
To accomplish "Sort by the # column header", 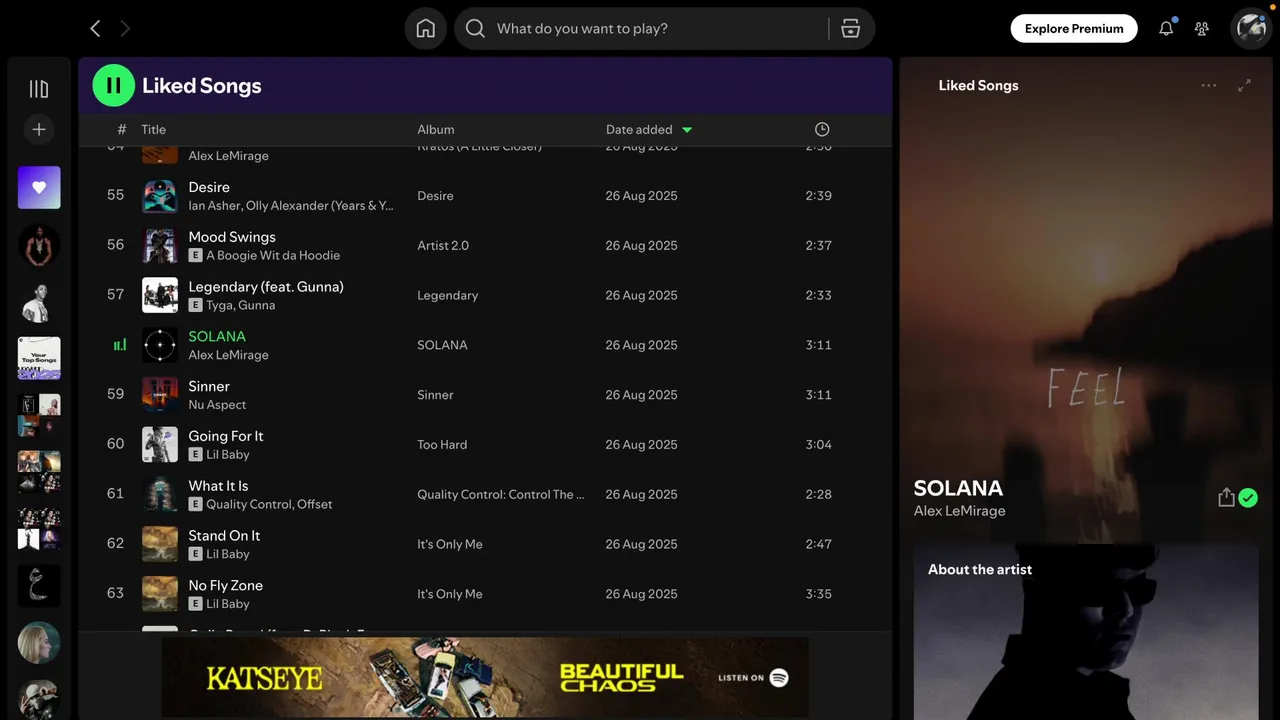I will click(122, 129).
